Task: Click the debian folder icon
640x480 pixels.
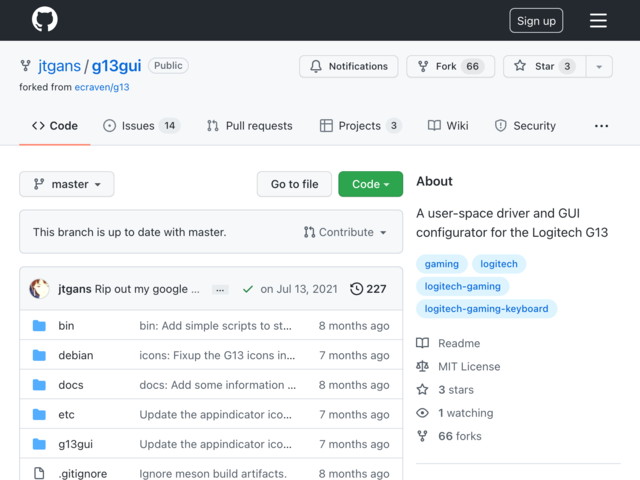Action: click(39, 355)
